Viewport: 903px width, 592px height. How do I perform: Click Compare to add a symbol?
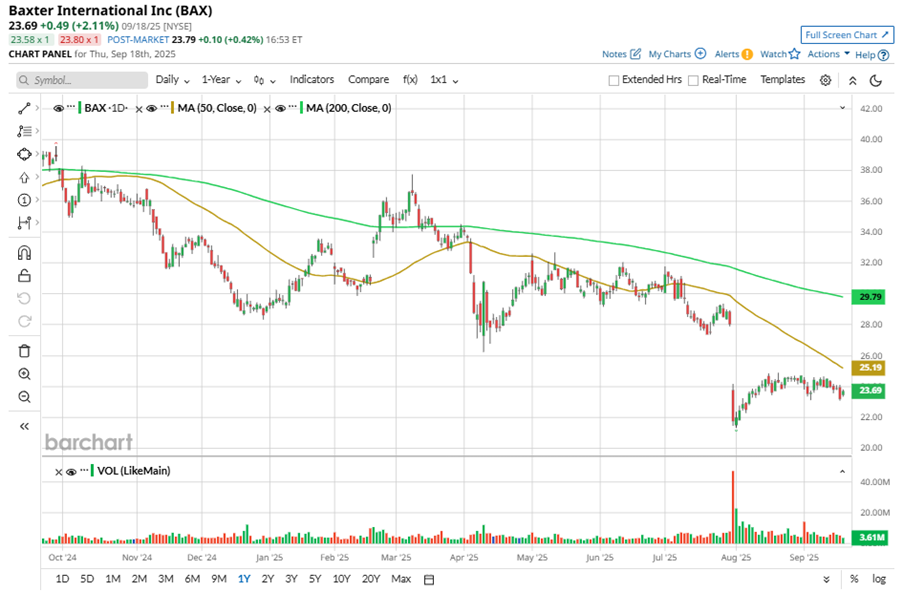click(369, 80)
